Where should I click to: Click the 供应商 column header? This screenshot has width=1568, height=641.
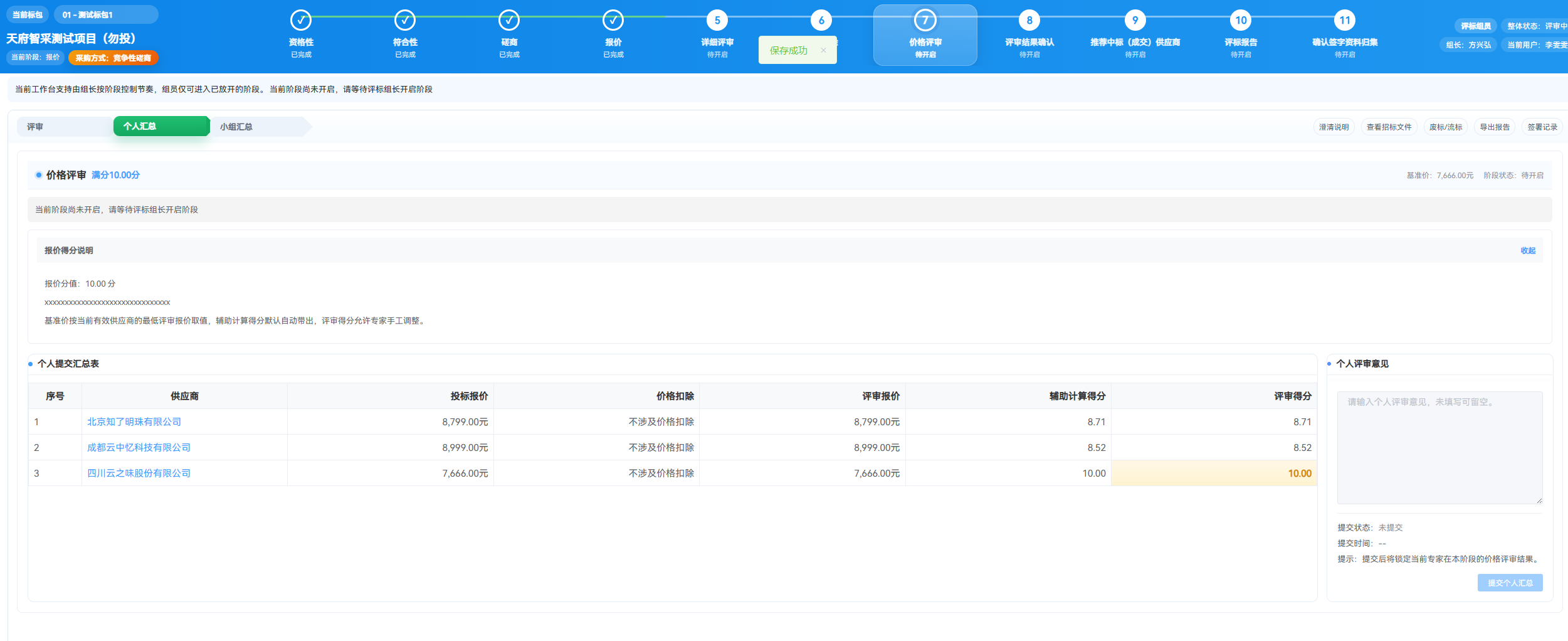tap(184, 396)
